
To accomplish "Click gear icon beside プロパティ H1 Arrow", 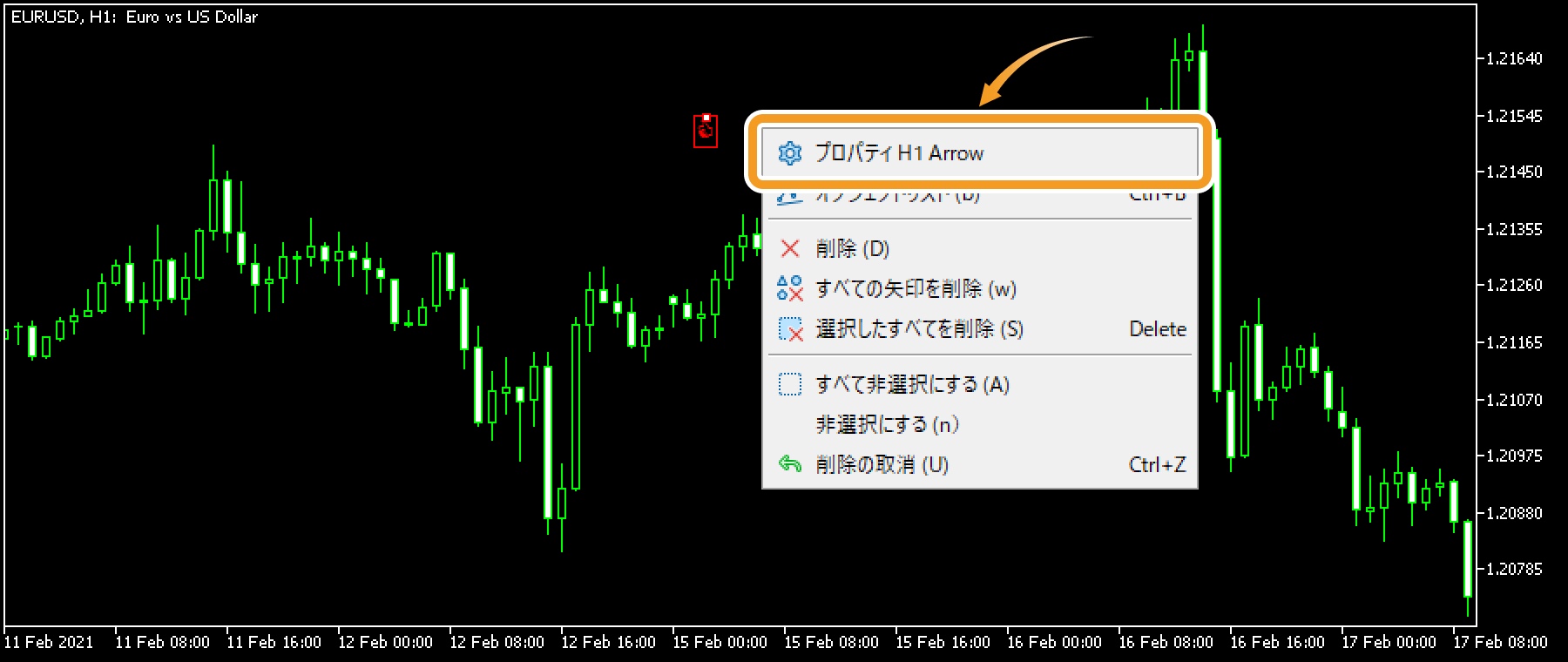I will 789,153.
